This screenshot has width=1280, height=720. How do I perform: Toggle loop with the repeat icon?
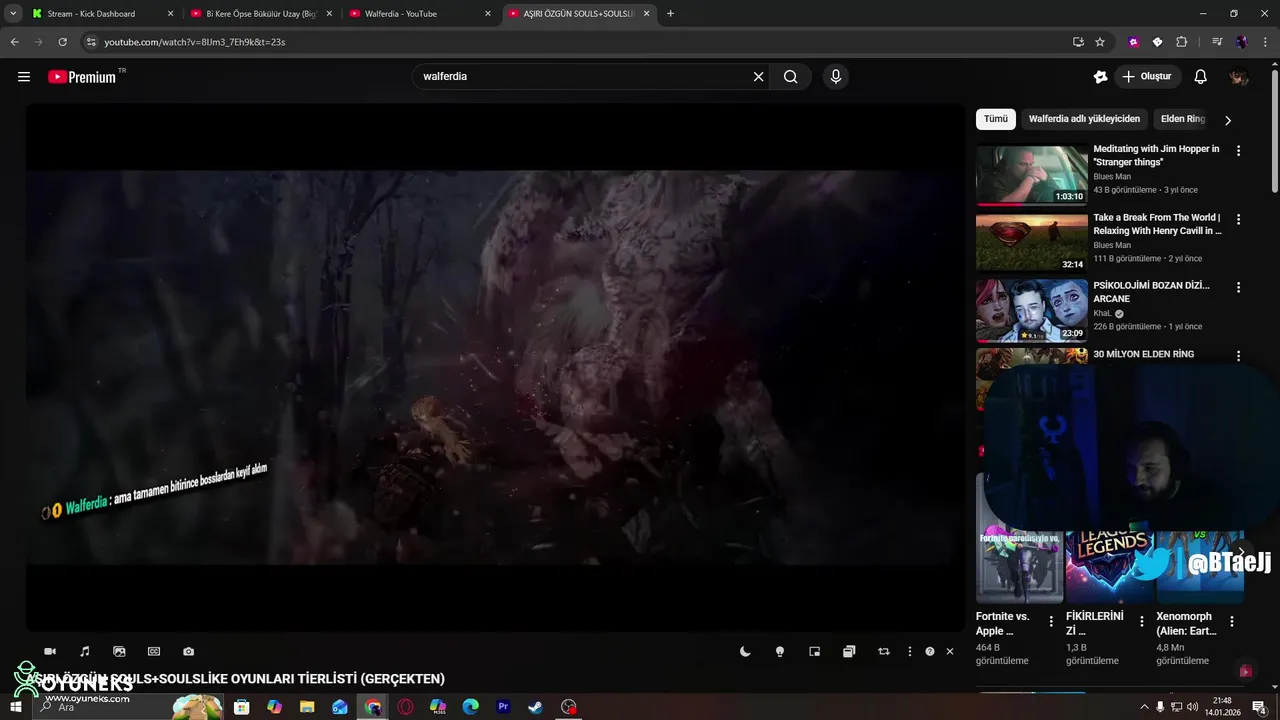point(884,651)
